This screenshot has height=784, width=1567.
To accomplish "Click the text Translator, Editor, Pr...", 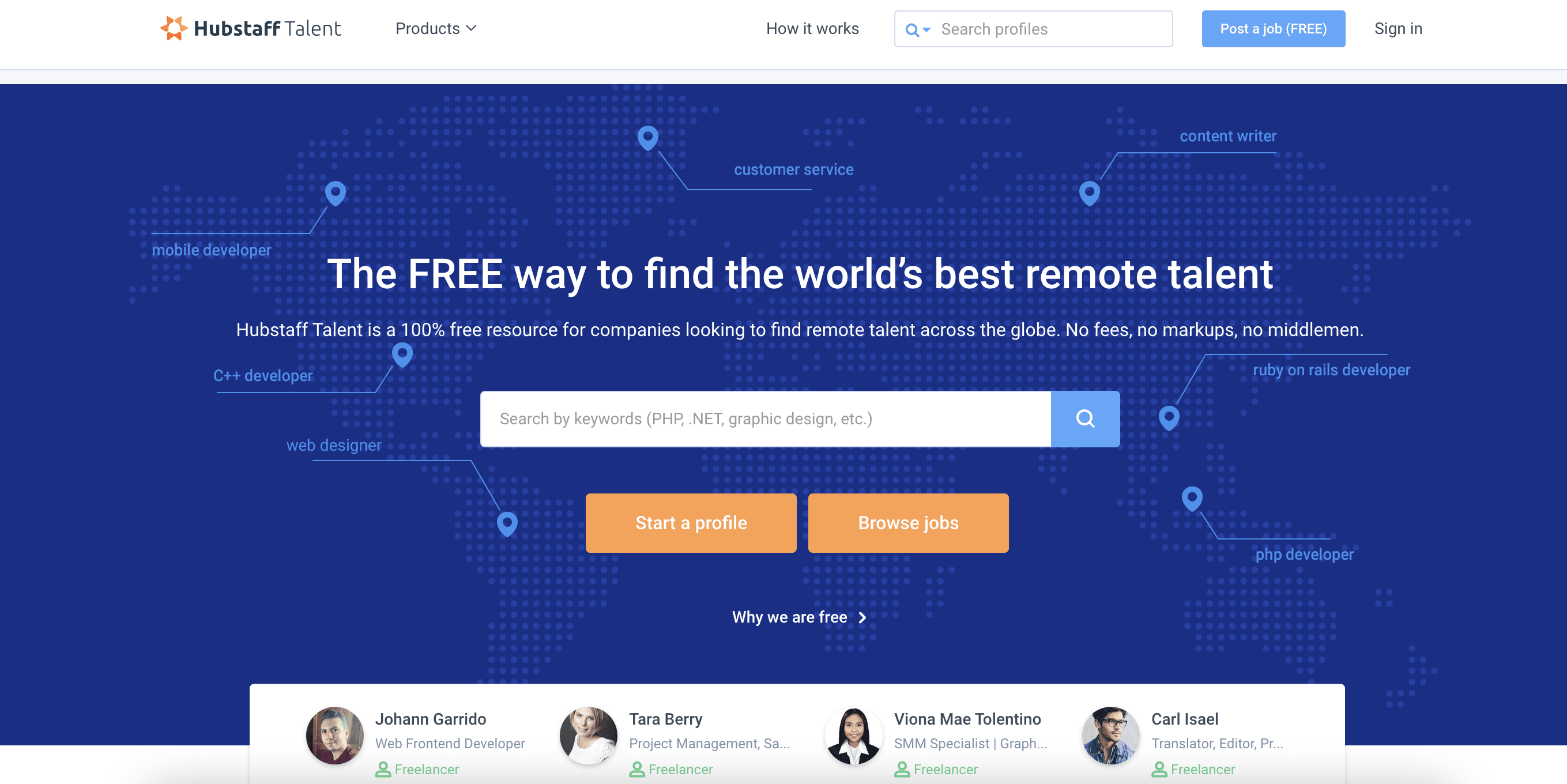I will coord(1217,744).
